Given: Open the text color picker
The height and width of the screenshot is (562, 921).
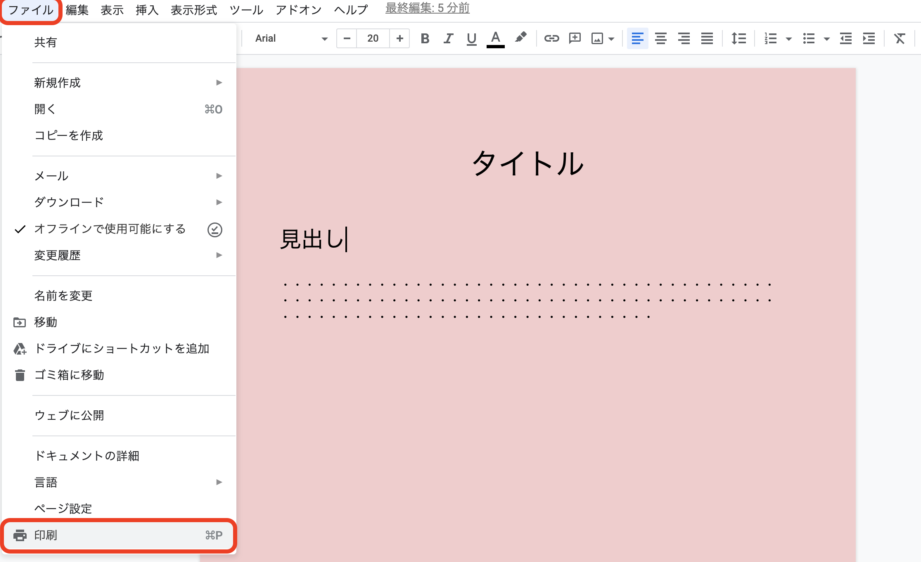Looking at the screenshot, I should (x=496, y=39).
